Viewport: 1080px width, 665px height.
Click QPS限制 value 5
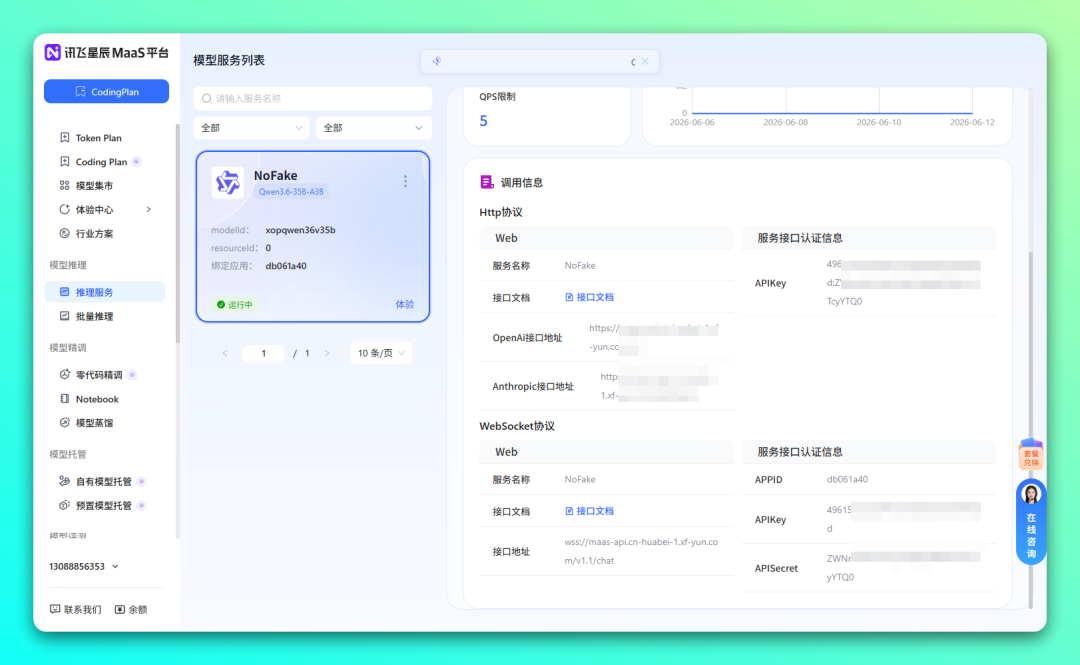click(x=484, y=121)
